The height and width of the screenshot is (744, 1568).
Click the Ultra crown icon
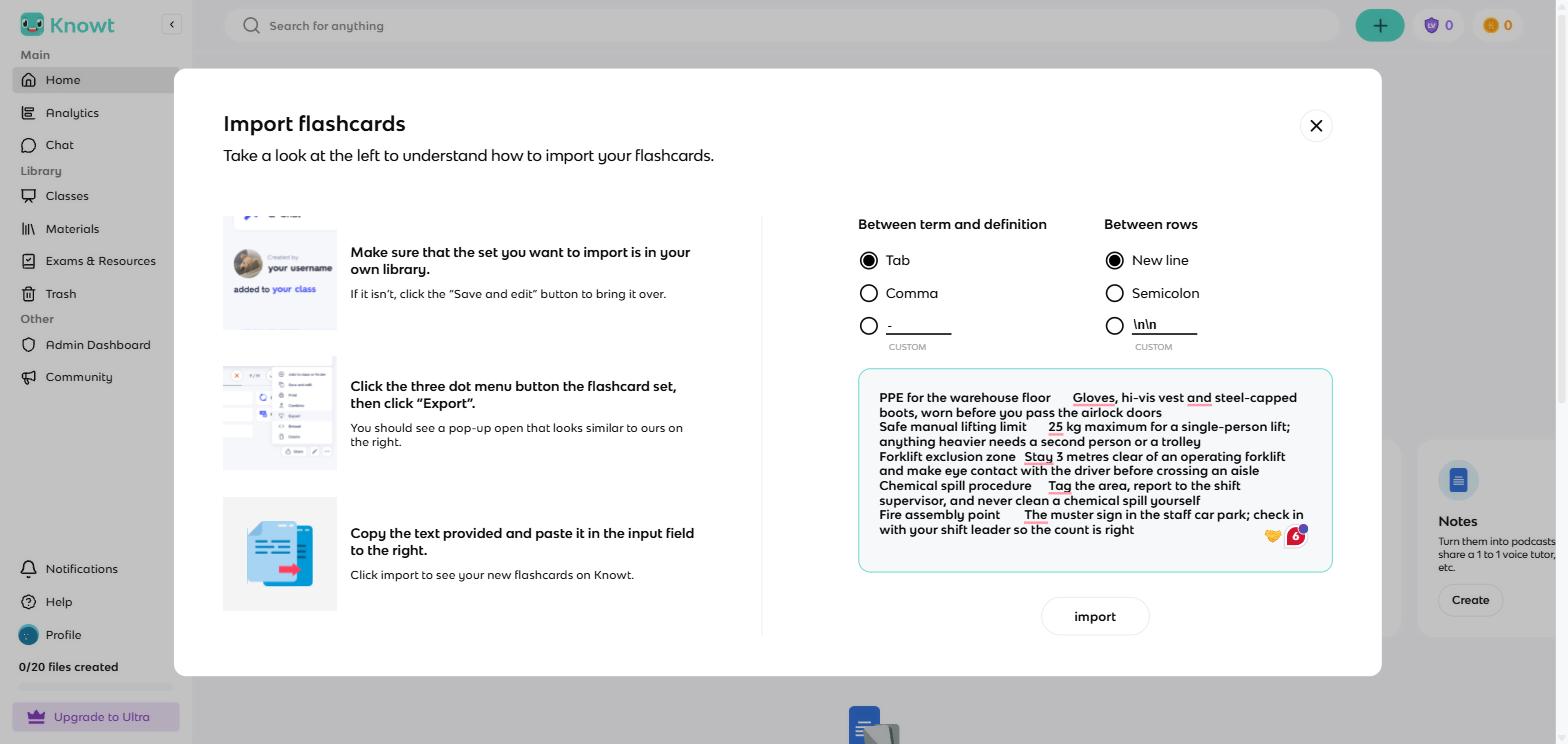click(37, 717)
